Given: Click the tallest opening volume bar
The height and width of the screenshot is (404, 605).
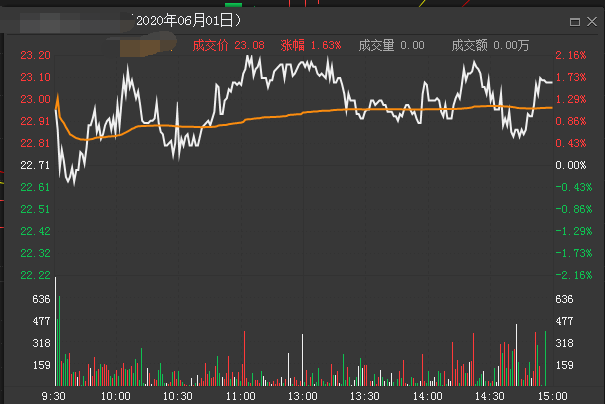Looking at the screenshot, I should [56, 330].
